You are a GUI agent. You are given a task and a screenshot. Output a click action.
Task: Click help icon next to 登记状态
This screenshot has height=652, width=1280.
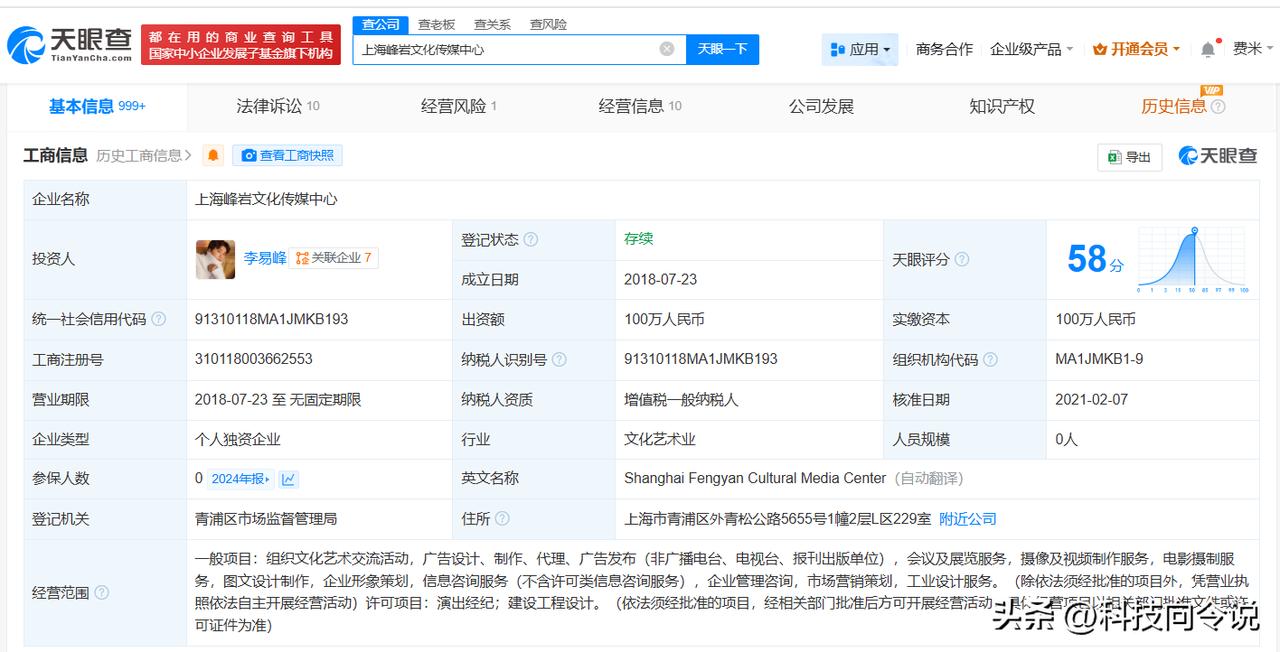click(531, 240)
